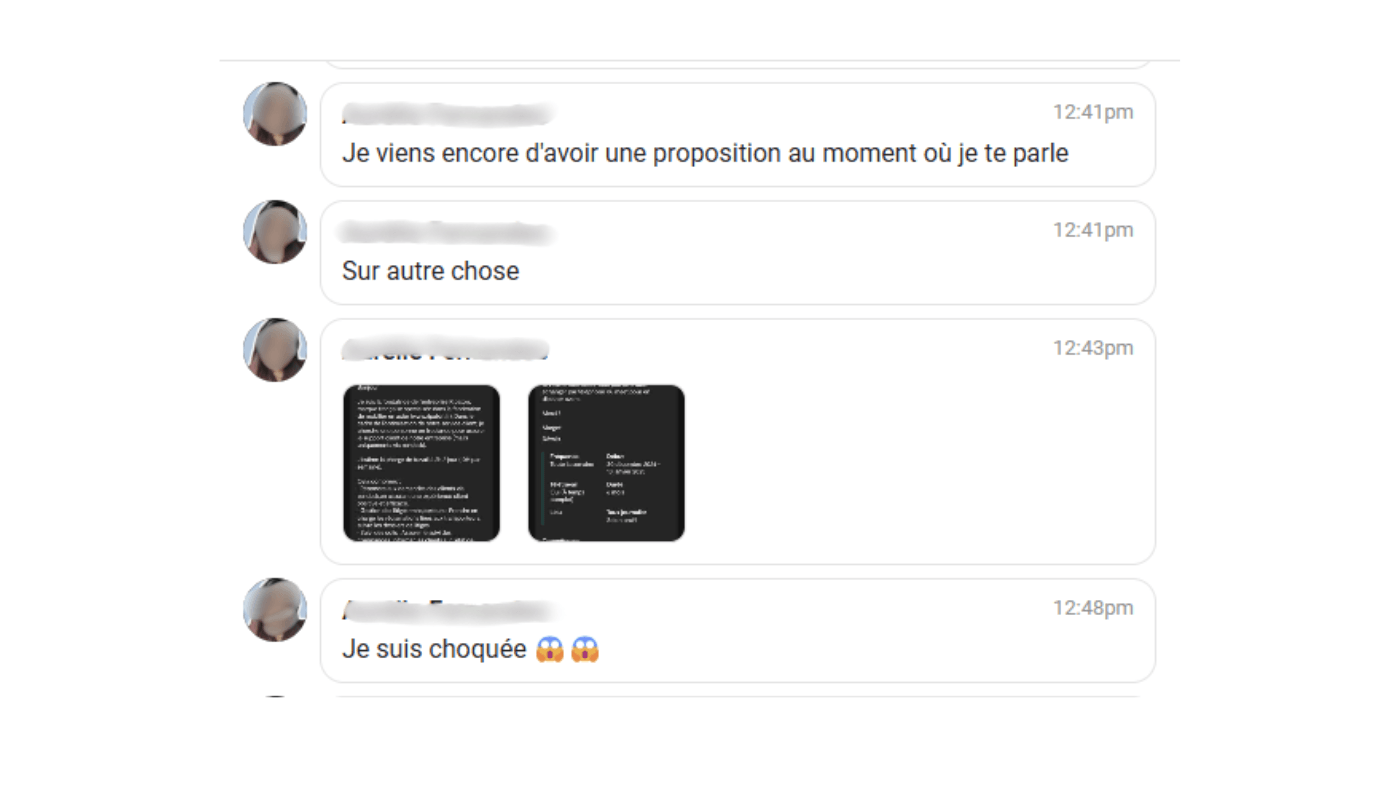Click avatar beside "Je viens encore" message
Screen dimensions: 1400x790
point(275,114)
